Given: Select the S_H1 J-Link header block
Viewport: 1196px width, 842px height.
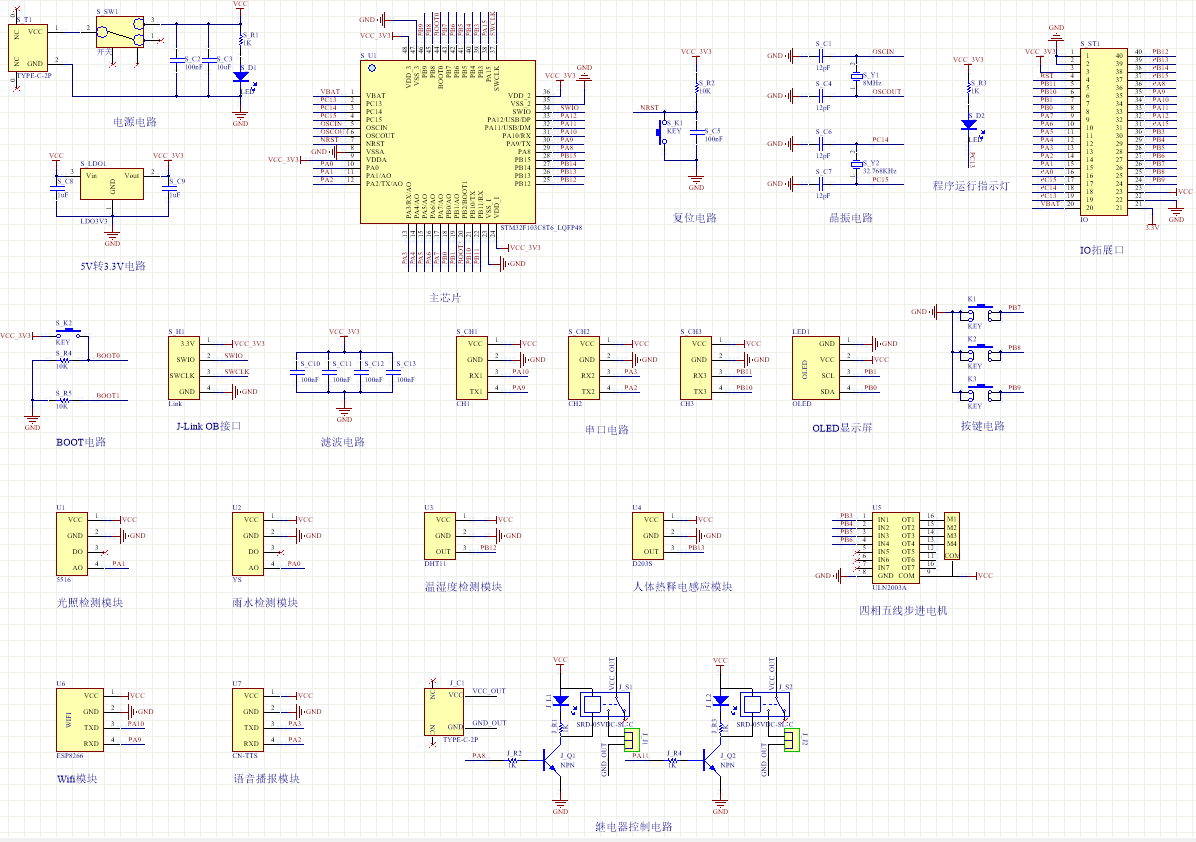Looking at the screenshot, I should coord(184,368).
